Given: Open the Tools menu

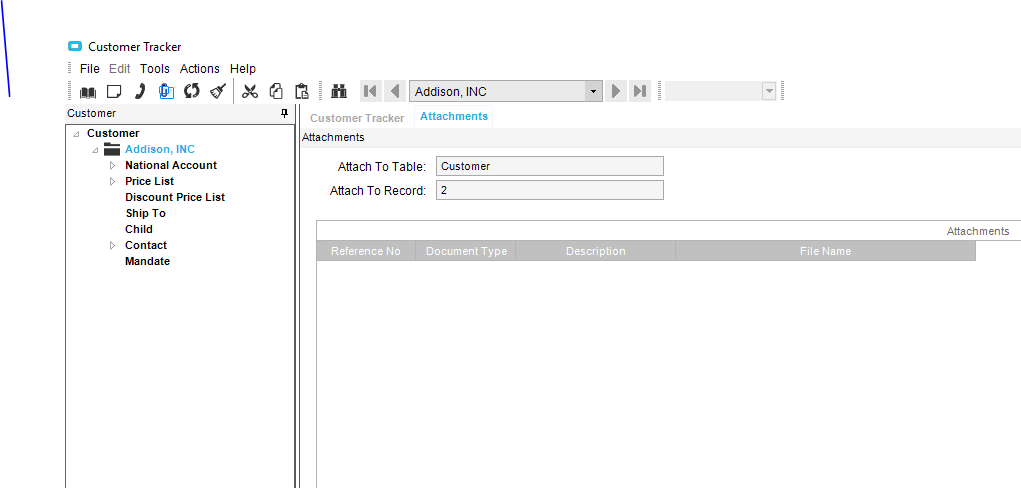Looking at the screenshot, I should (155, 68).
